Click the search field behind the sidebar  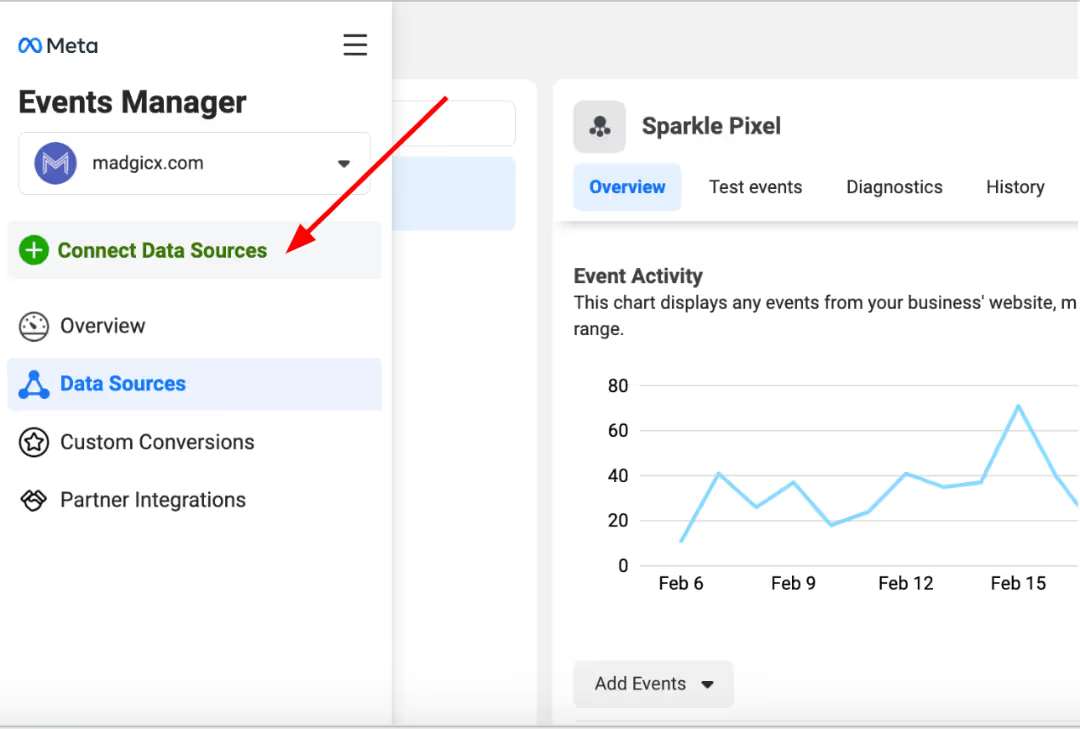[454, 123]
